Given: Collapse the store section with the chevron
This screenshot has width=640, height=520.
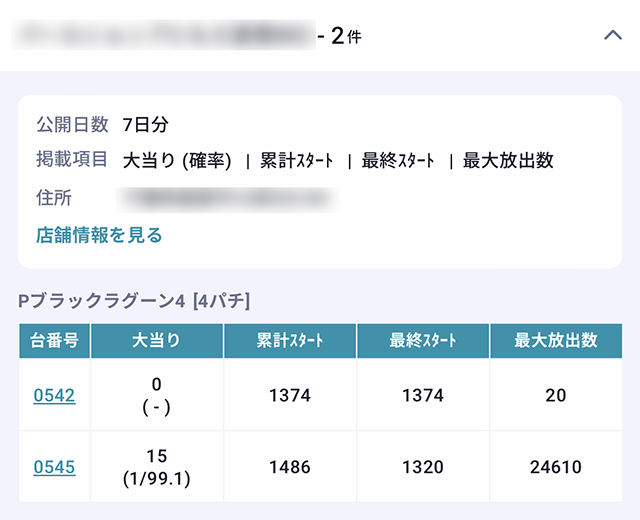Looking at the screenshot, I should (x=613, y=36).
